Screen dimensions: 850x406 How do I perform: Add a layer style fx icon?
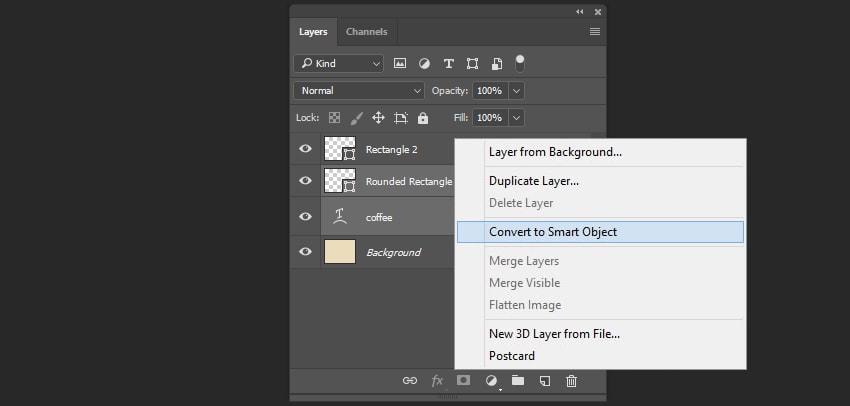pyautogui.click(x=437, y=381)
